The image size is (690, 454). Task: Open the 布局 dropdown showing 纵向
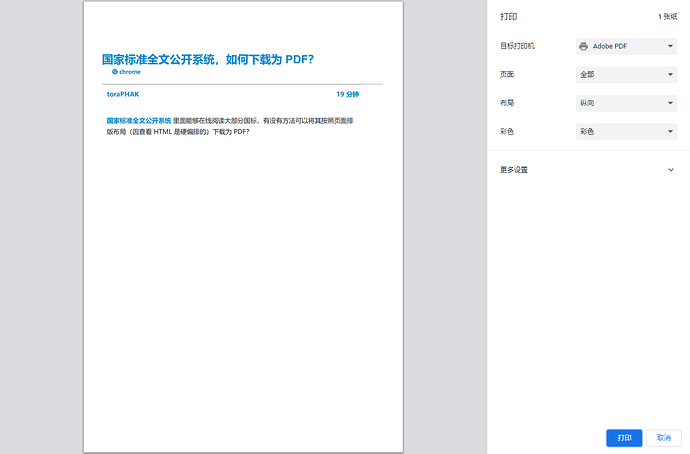click(626, 103)
